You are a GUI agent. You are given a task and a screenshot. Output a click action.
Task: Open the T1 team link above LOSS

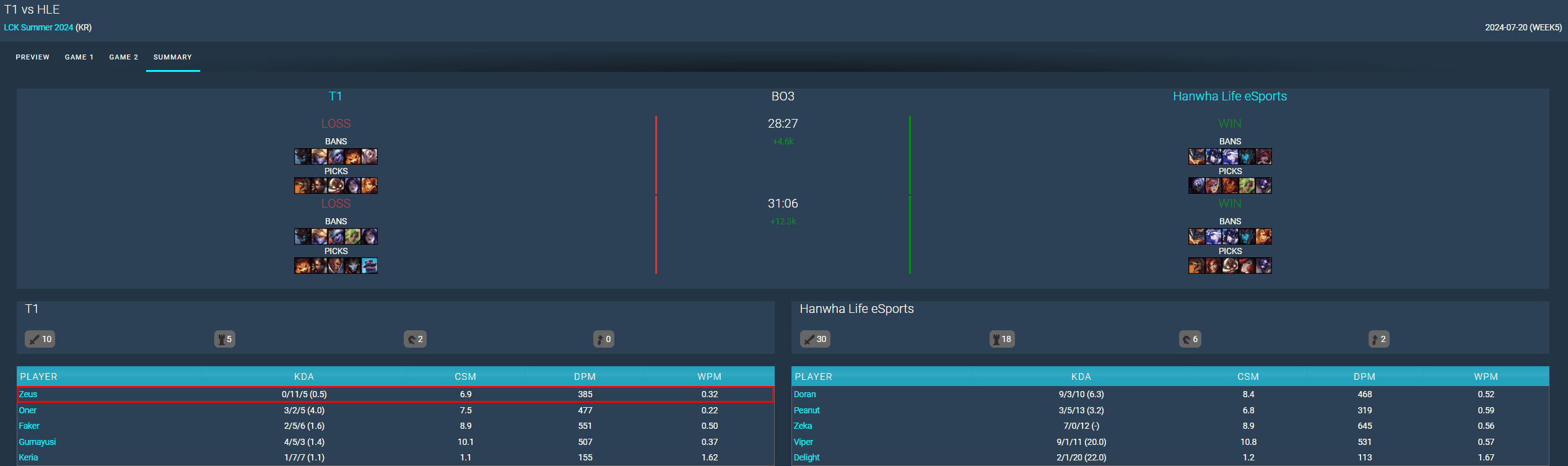pos(335,96)
